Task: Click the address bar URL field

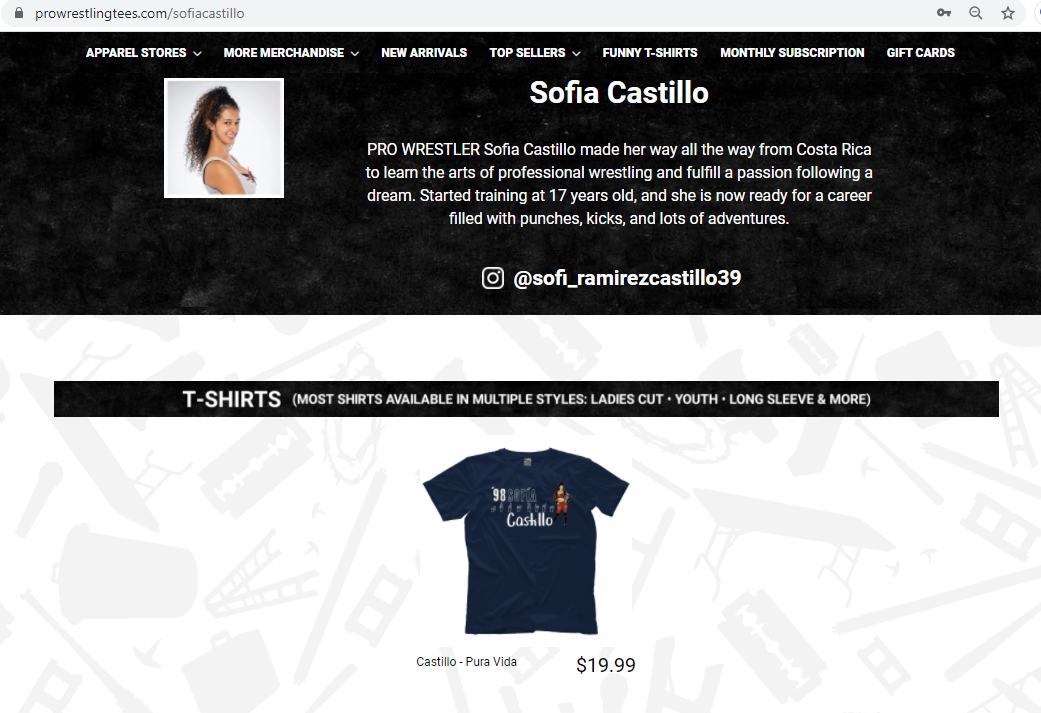Action: tap(465, 13)
